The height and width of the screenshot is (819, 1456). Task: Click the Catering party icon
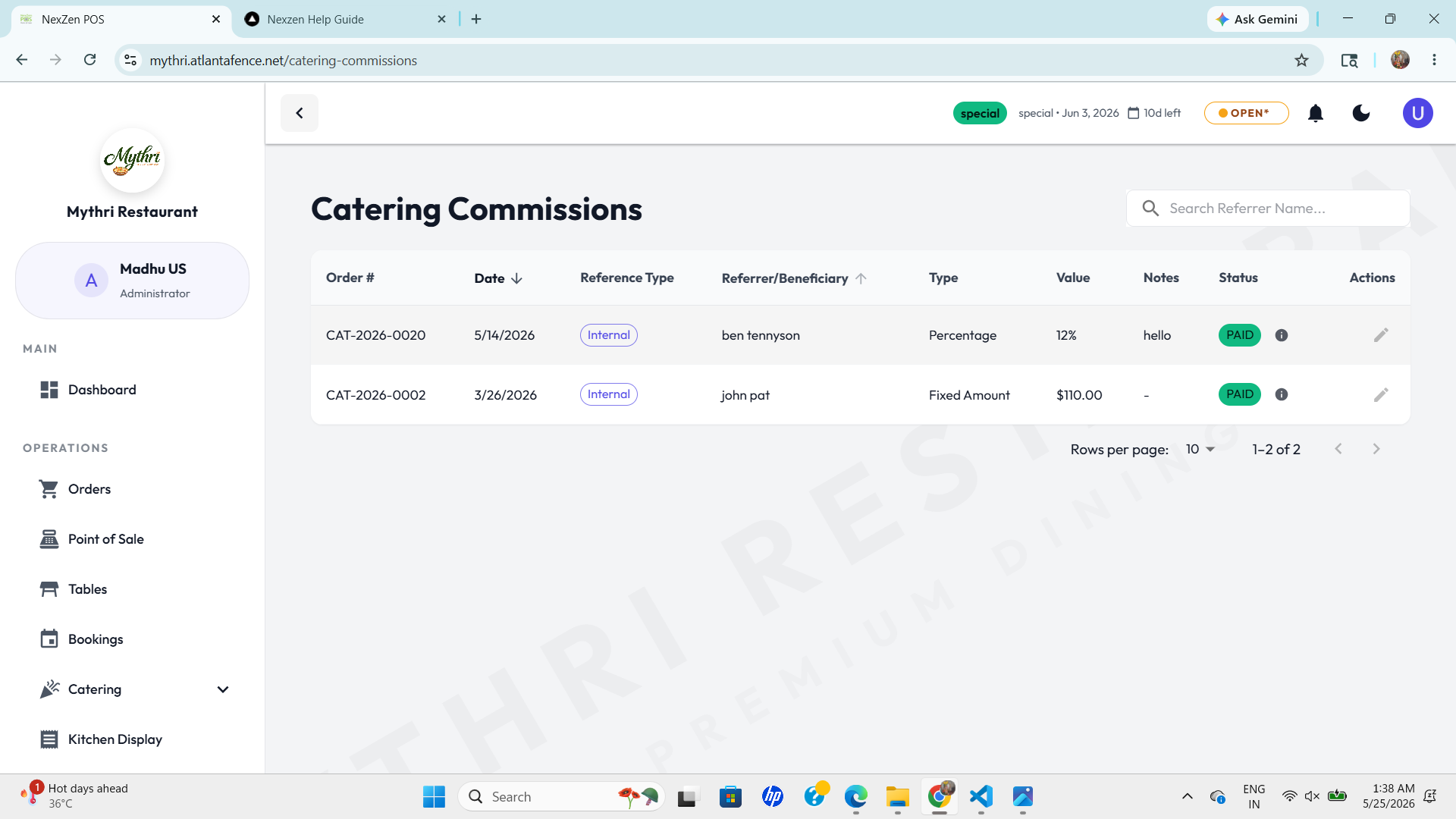tap(49, 689)
